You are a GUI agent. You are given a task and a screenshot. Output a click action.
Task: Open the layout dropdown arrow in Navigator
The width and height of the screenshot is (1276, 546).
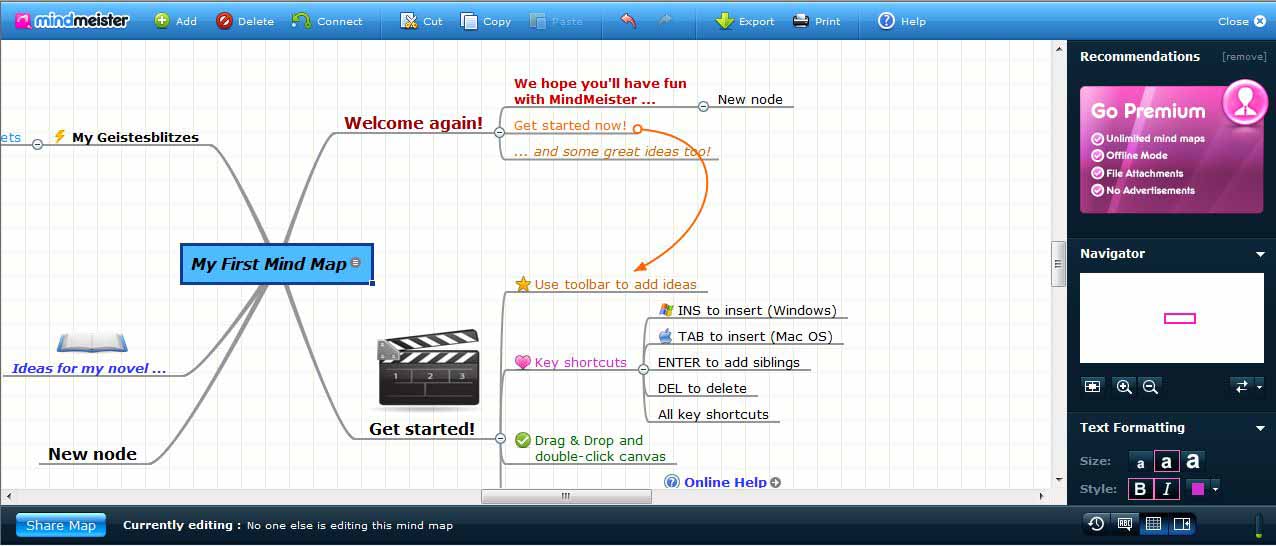(1259, 387)
